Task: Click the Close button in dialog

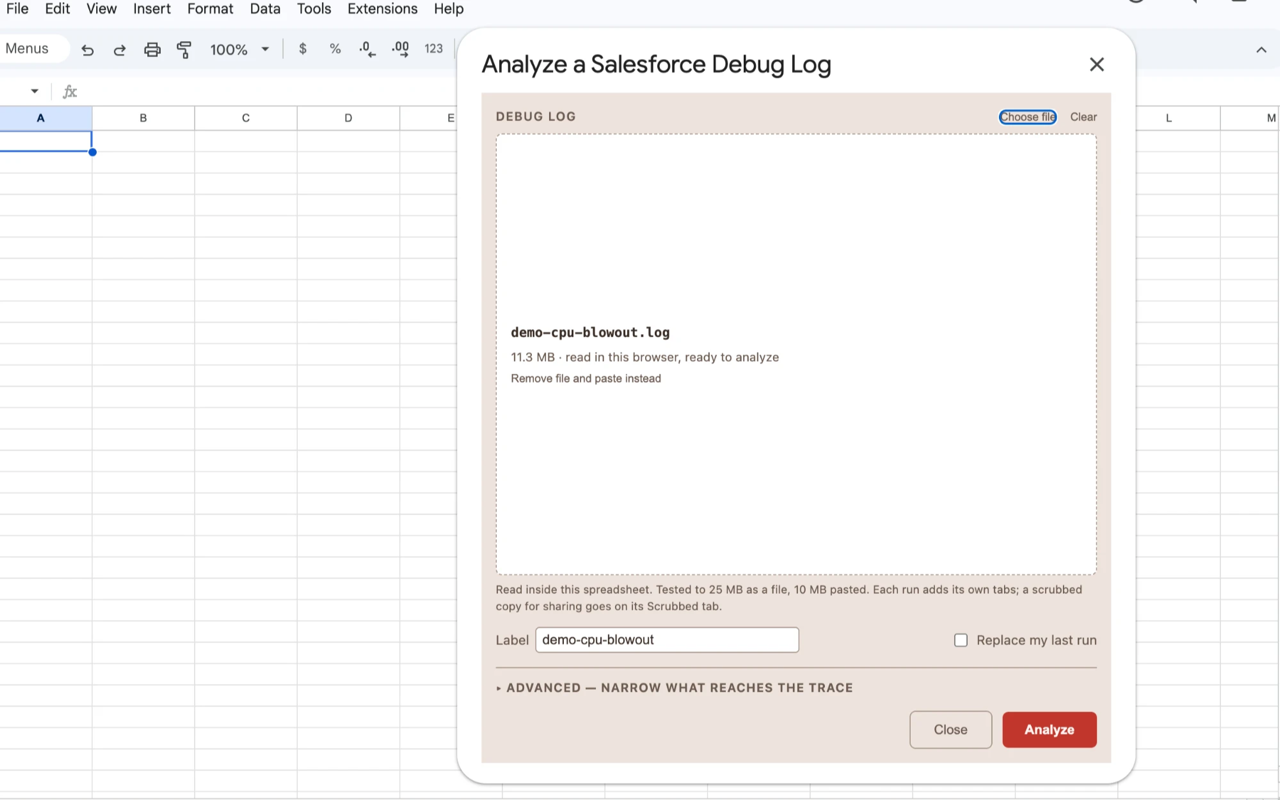Action: 950,730
